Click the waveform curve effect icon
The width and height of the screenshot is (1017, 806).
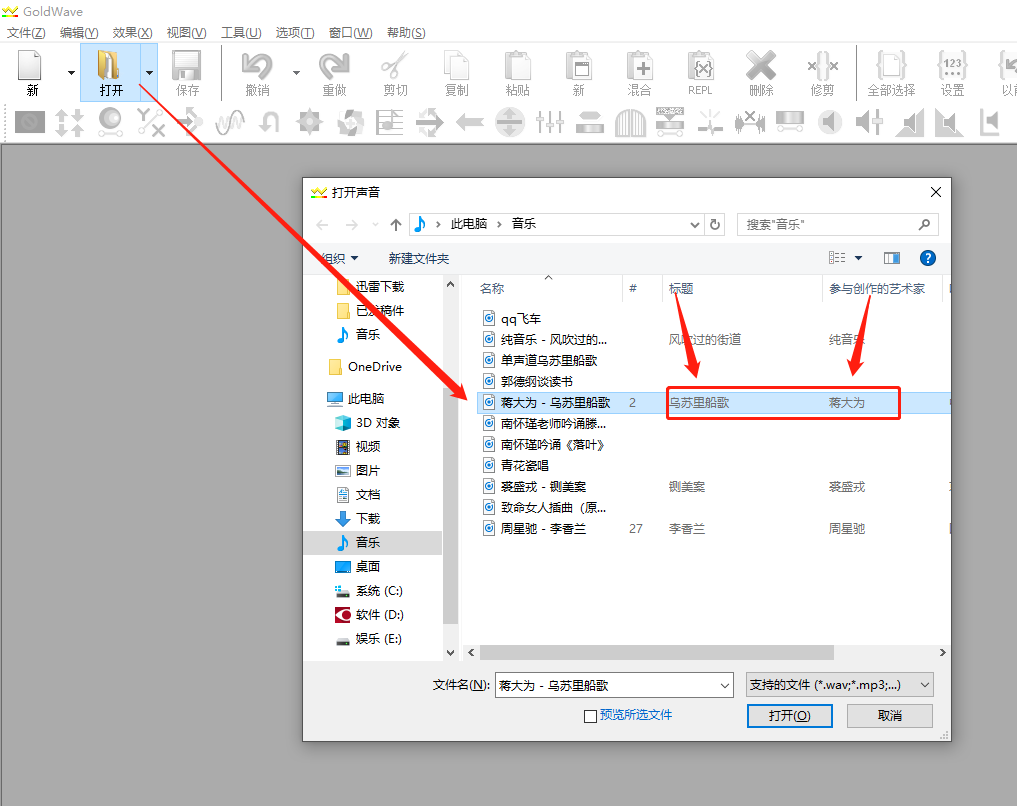click(230, 121)
